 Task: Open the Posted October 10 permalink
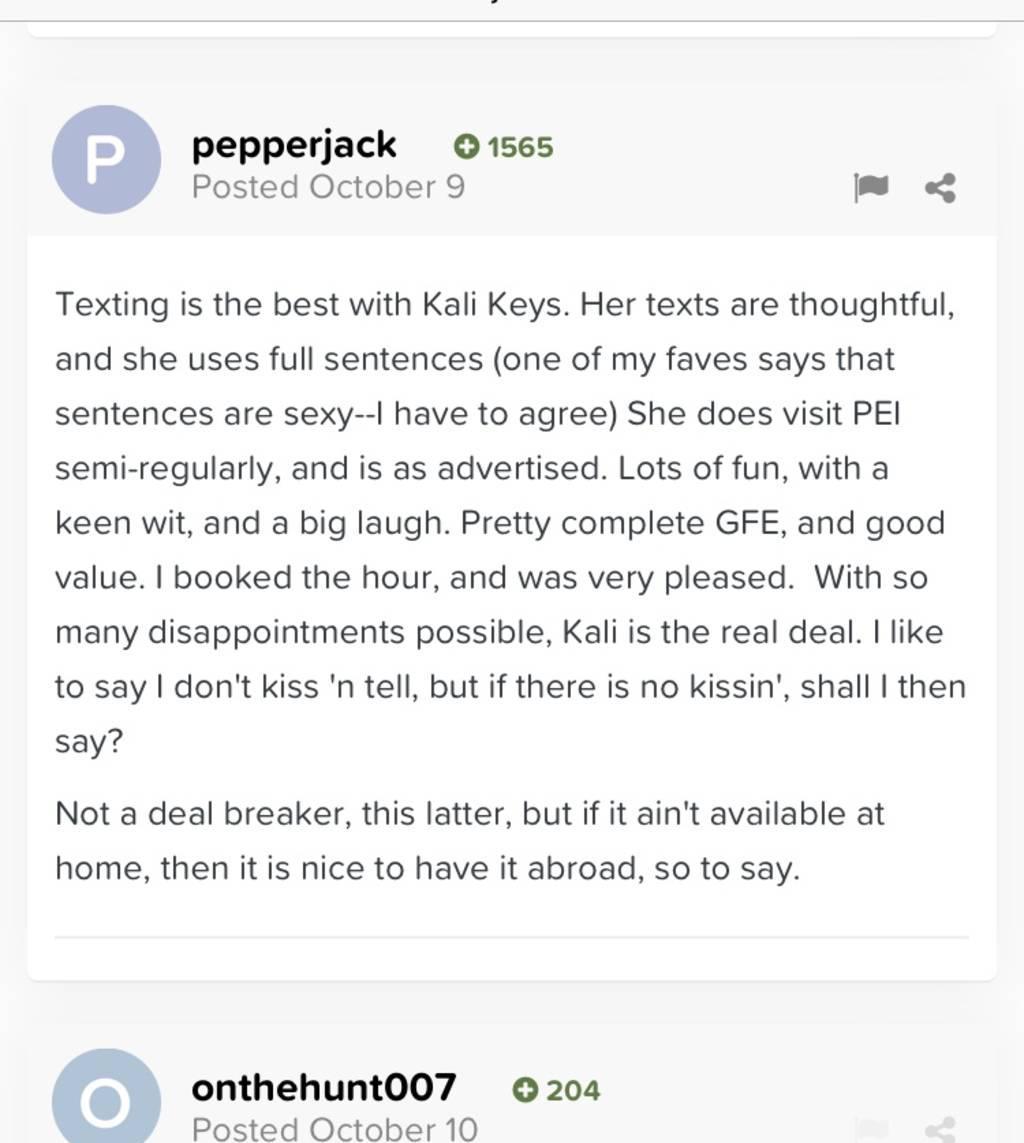(x=335, y=1128)
